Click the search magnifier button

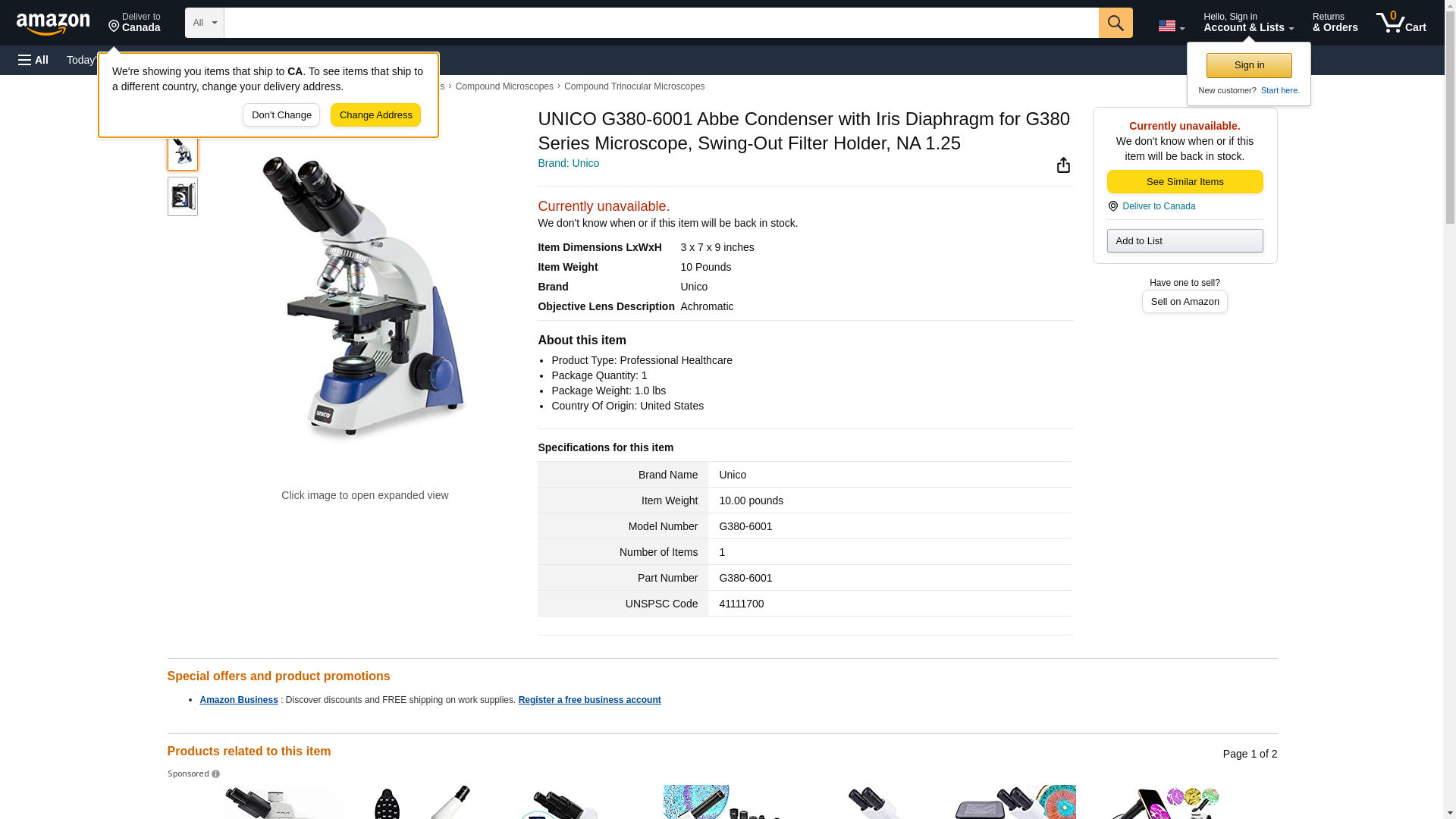click(1115, 23)
